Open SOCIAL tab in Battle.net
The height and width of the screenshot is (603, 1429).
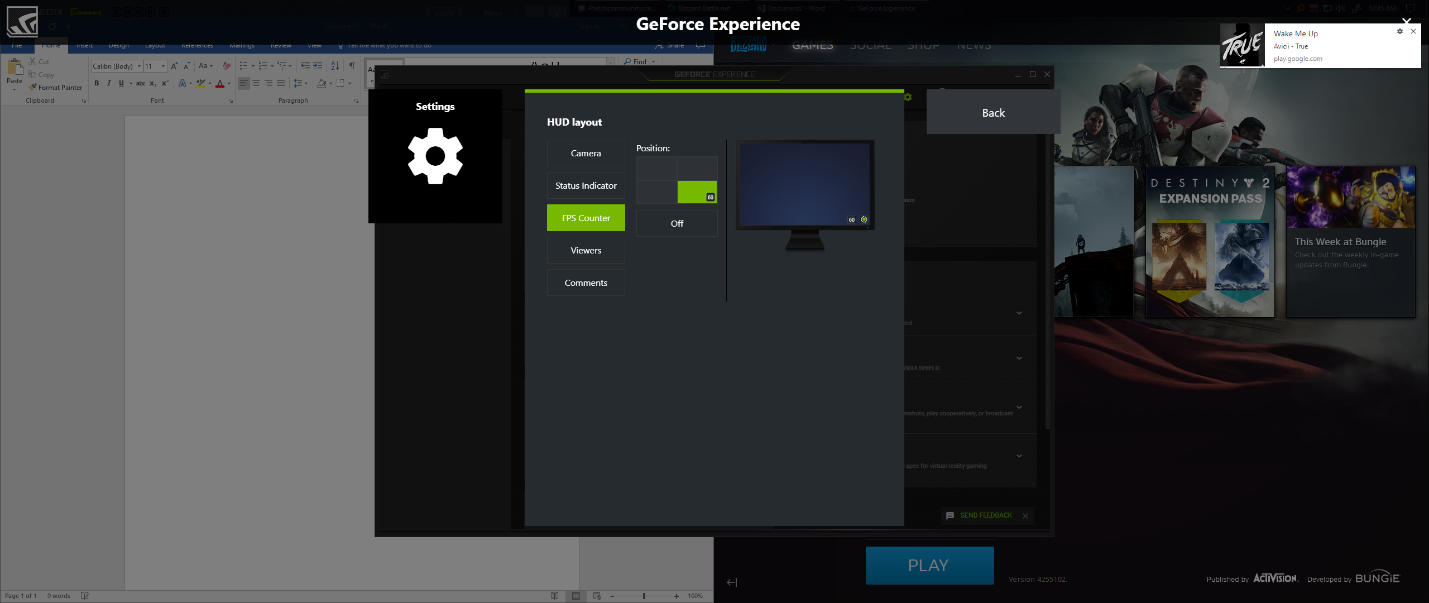(872, 45)
